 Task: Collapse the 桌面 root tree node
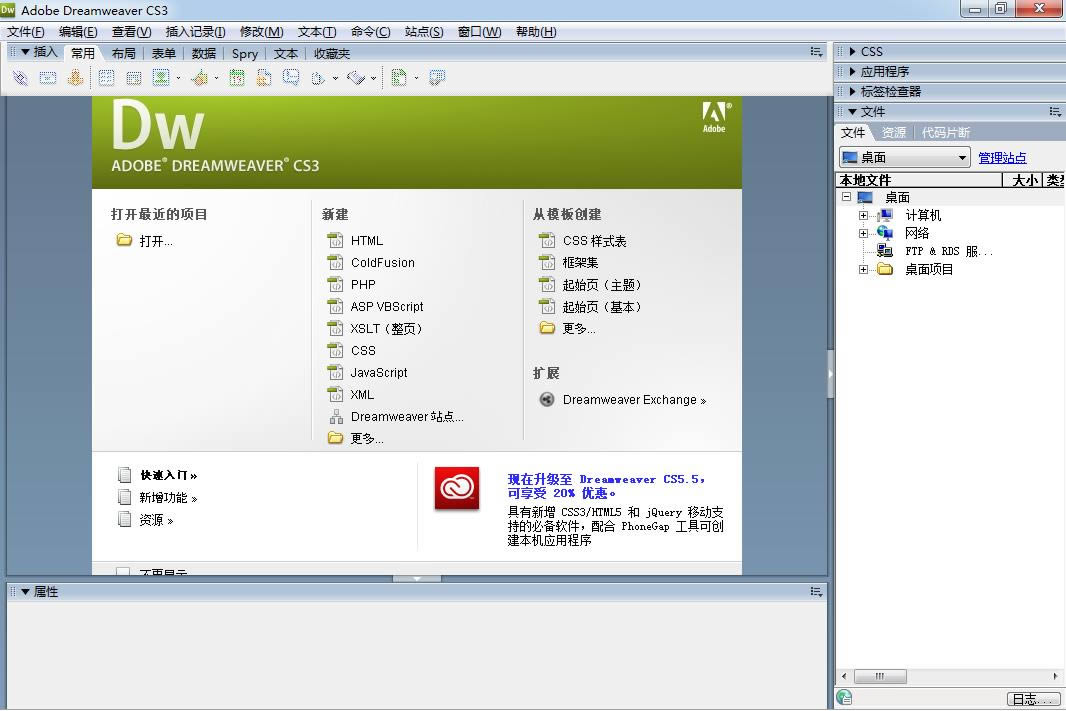coord(846,197)
